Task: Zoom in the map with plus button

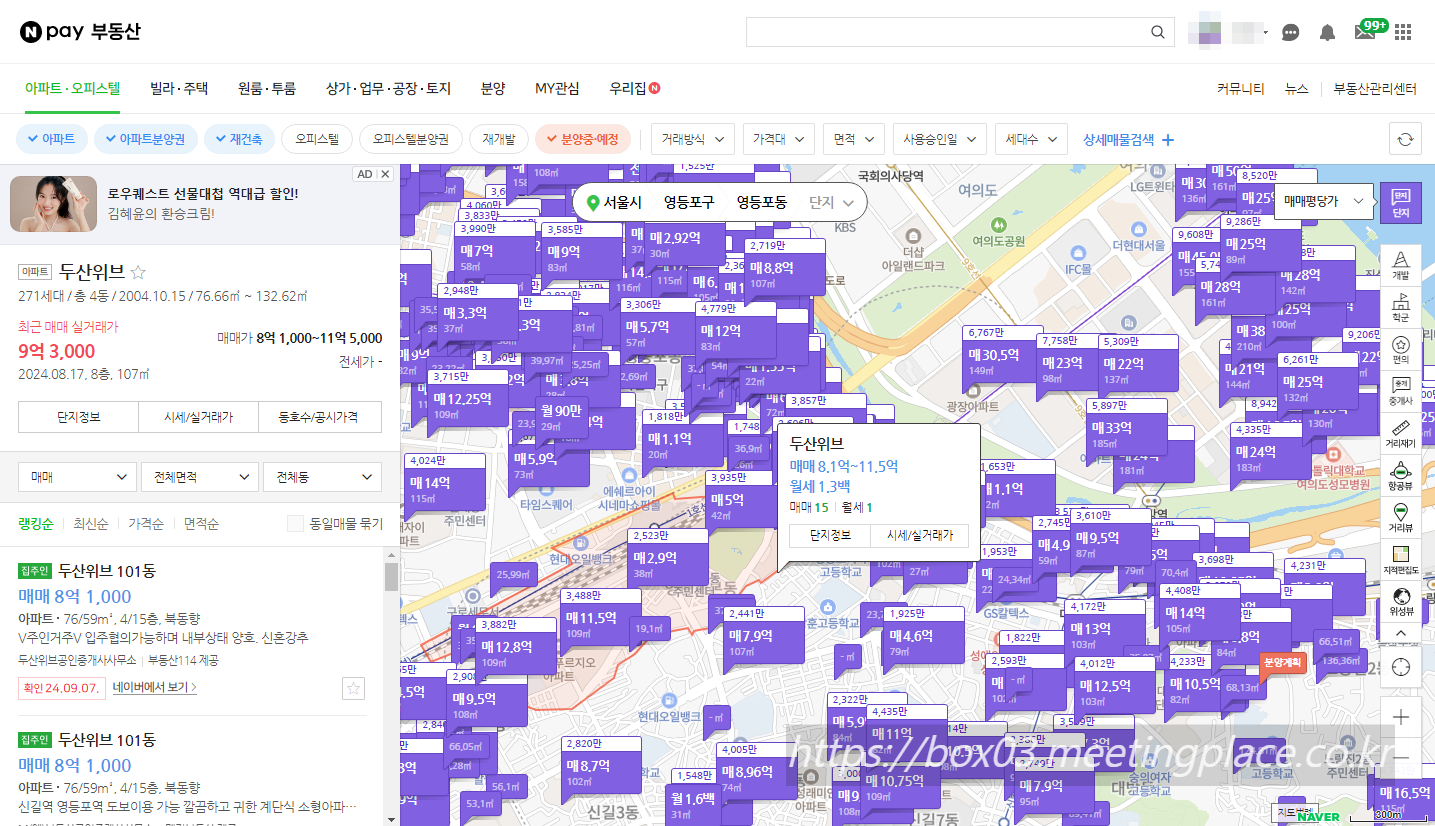Action: [1400, 717]
